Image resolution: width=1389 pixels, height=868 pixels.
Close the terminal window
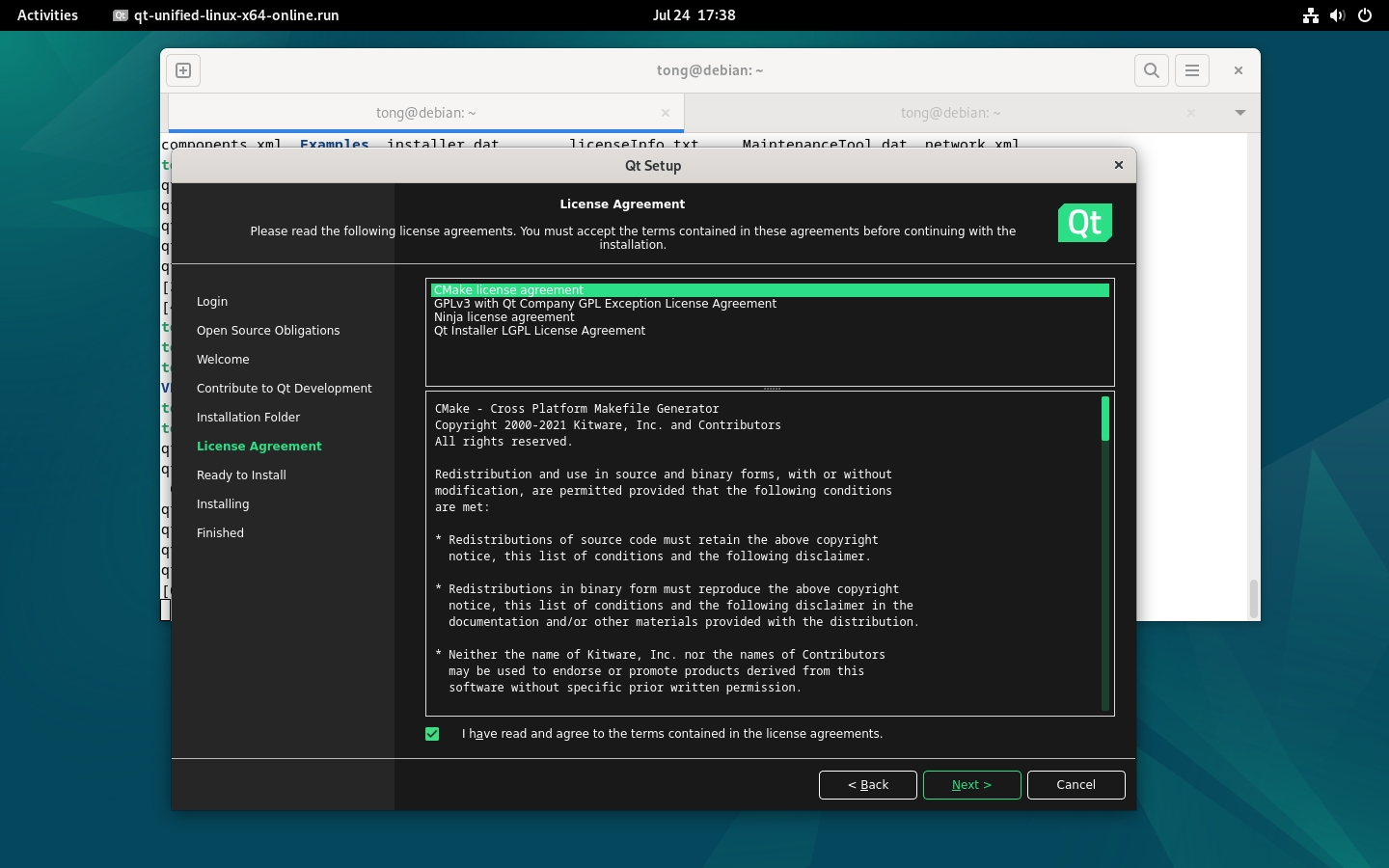[1239, 70]
